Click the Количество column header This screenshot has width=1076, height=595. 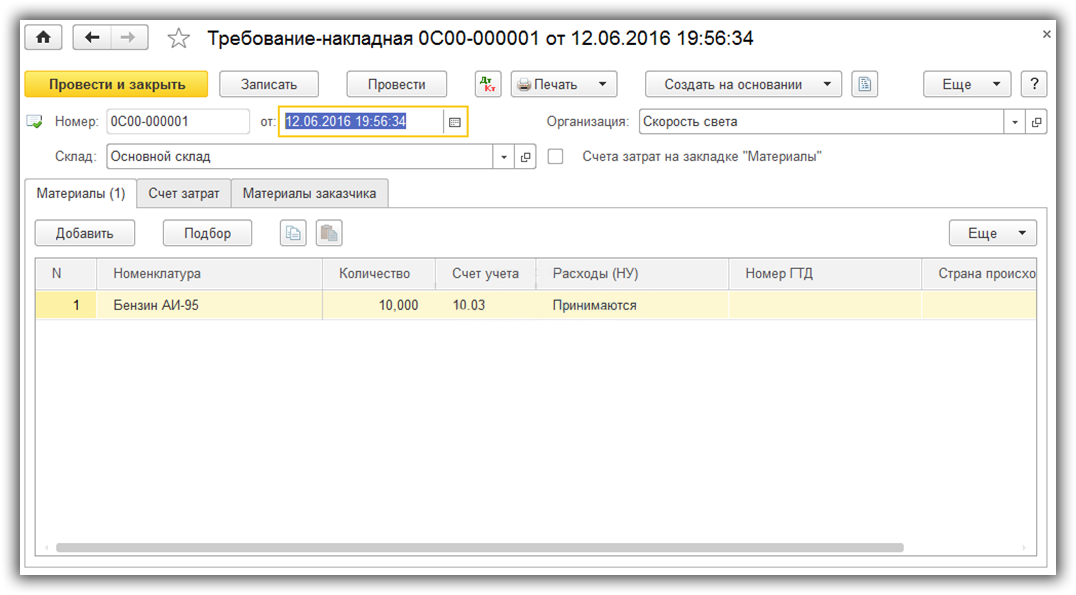pos(379,274)
